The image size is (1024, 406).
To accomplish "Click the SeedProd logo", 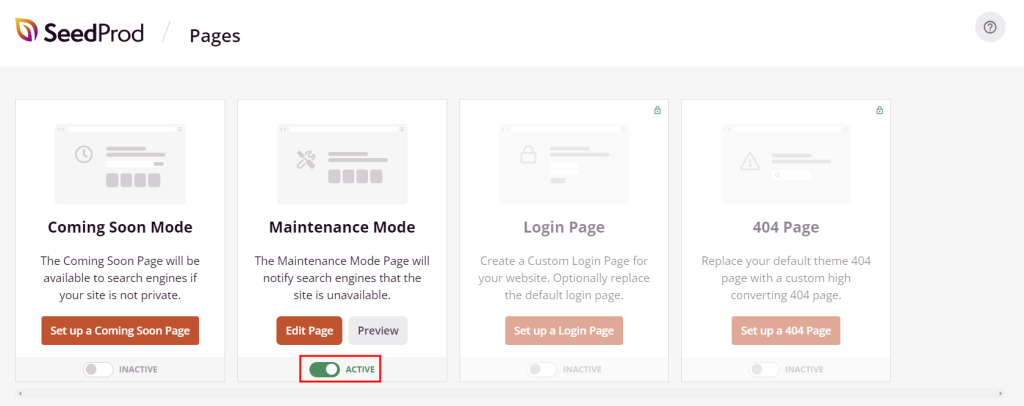I will [79, 33].
